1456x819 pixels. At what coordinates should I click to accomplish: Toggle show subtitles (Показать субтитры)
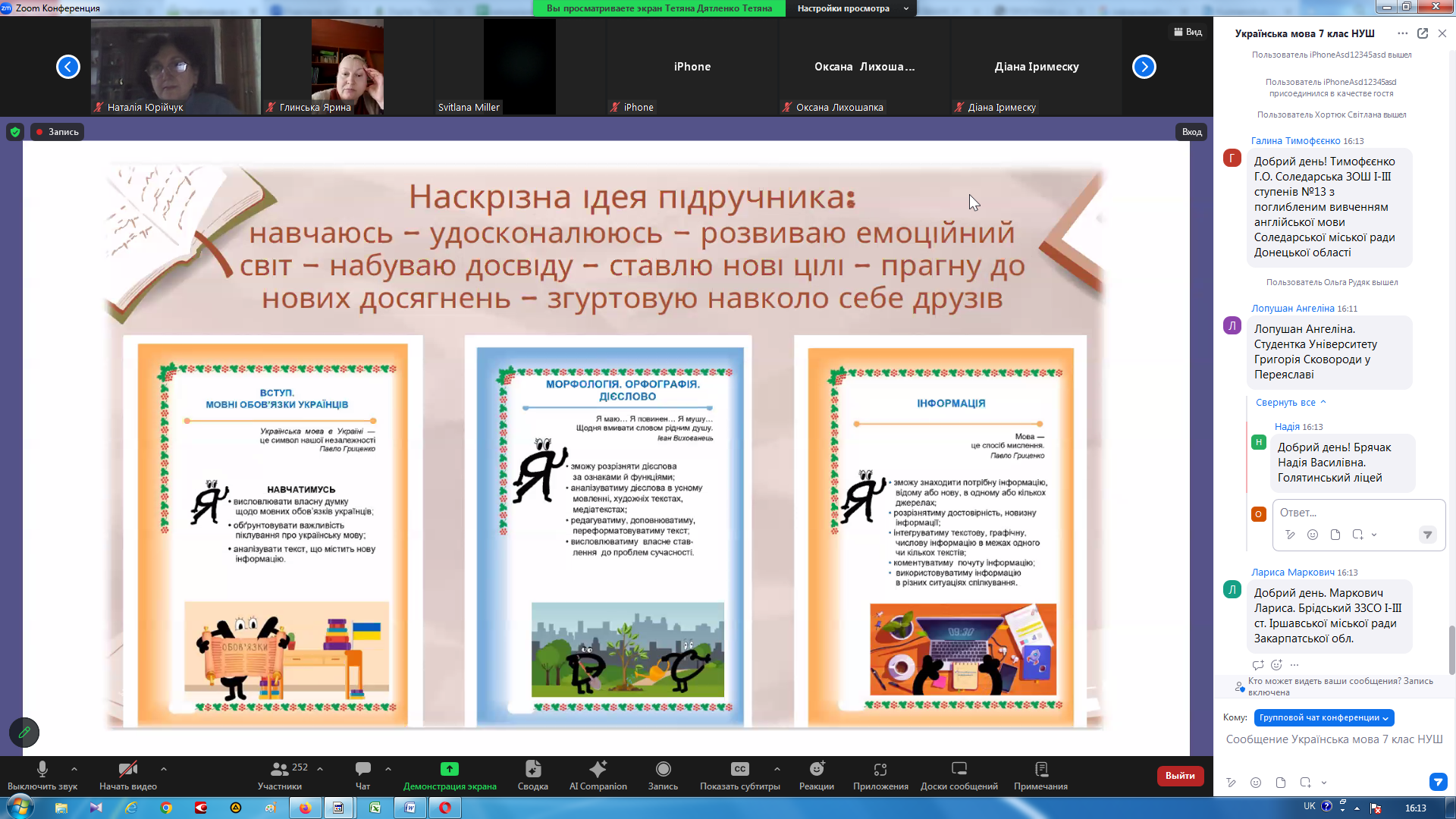point(739,775)
